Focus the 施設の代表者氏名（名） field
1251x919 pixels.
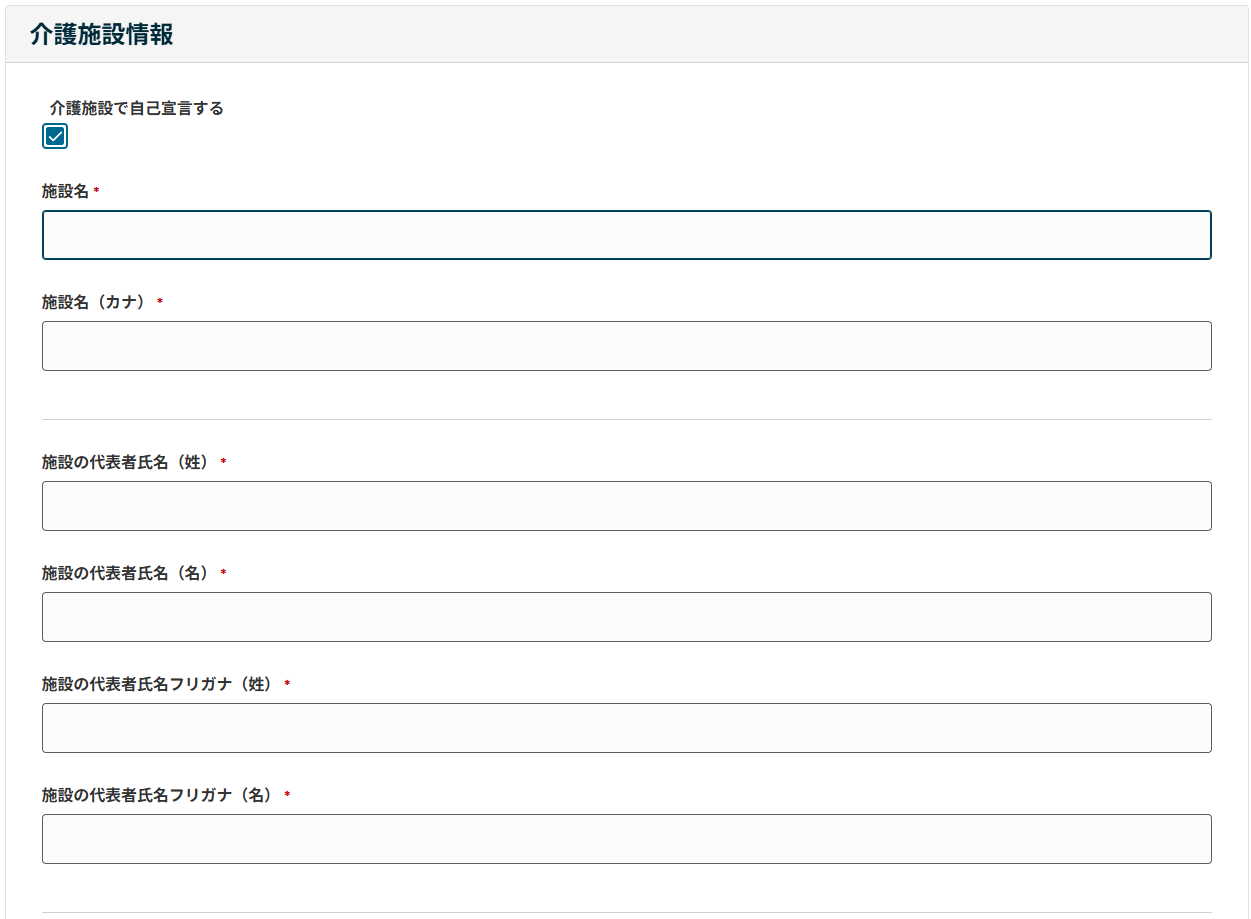tap(626, 617)
